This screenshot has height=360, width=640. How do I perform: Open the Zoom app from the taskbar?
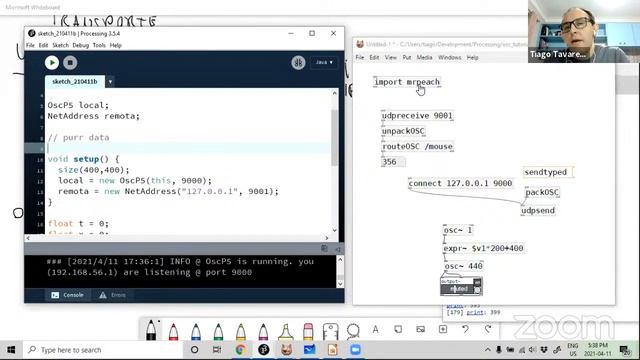355,350
